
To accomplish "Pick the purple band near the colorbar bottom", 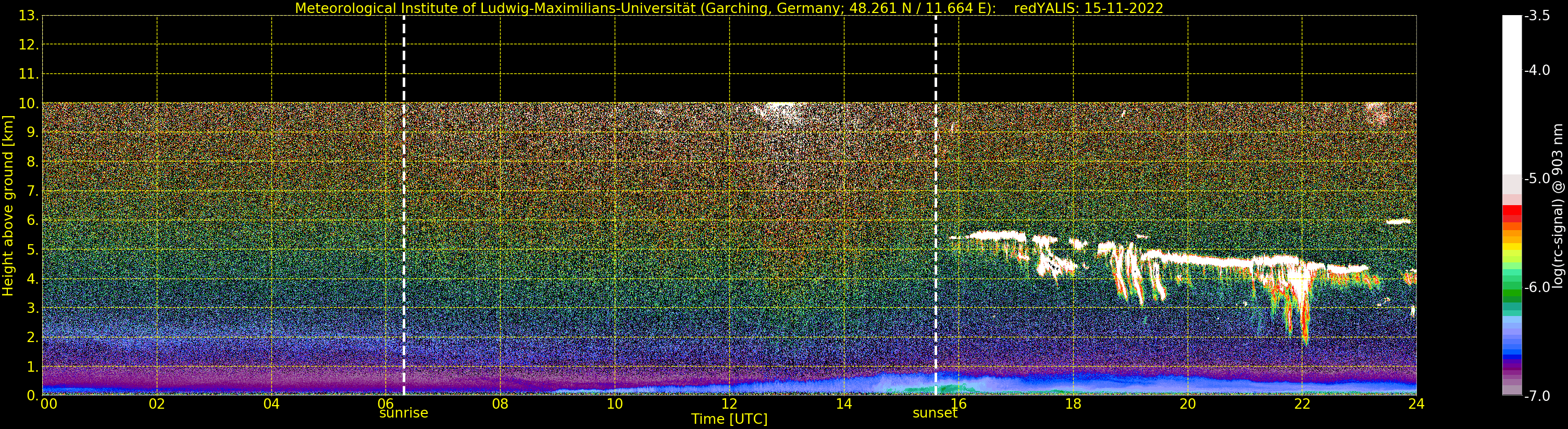I will [x=1512, y=367].
